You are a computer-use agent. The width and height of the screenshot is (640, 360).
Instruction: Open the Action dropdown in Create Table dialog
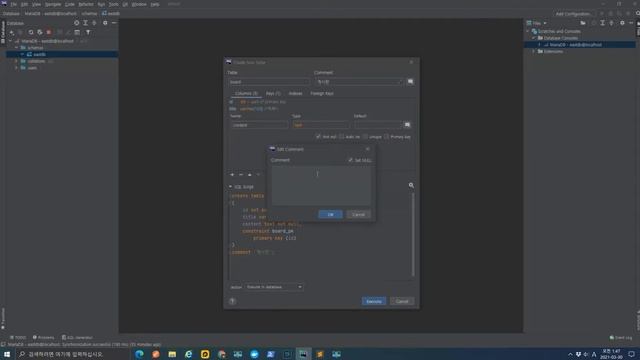pos(274,287)
